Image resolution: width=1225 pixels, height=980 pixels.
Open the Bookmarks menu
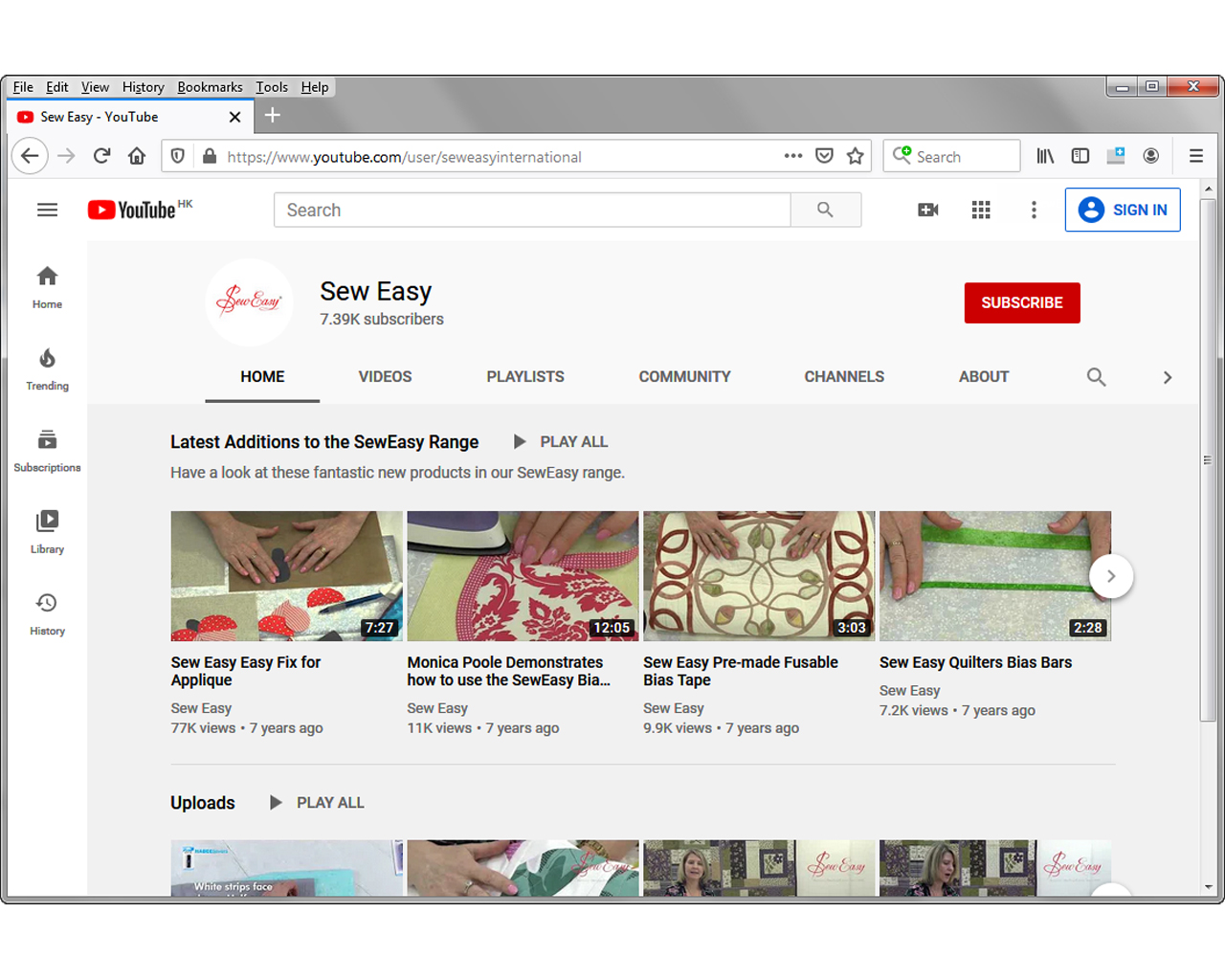tap(210, 87)
